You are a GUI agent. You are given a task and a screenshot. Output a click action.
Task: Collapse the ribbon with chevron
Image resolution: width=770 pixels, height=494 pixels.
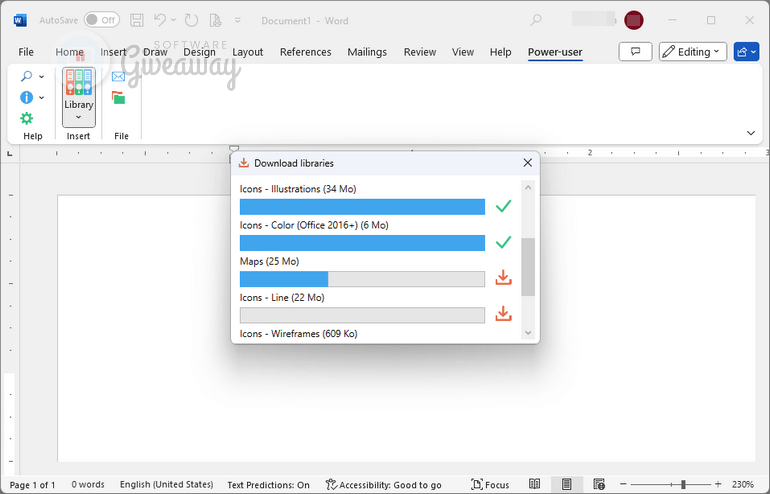[x=750, y=133]
